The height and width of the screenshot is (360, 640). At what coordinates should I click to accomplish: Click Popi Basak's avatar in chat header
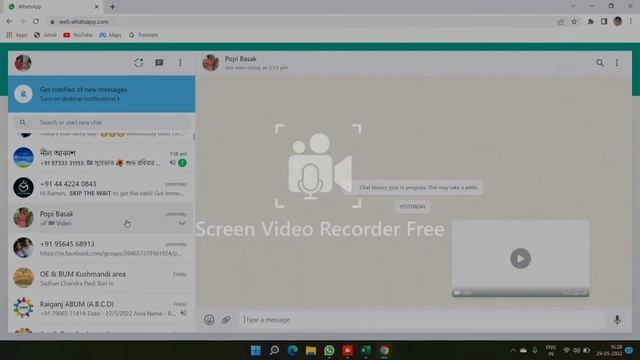coord(211,63)
